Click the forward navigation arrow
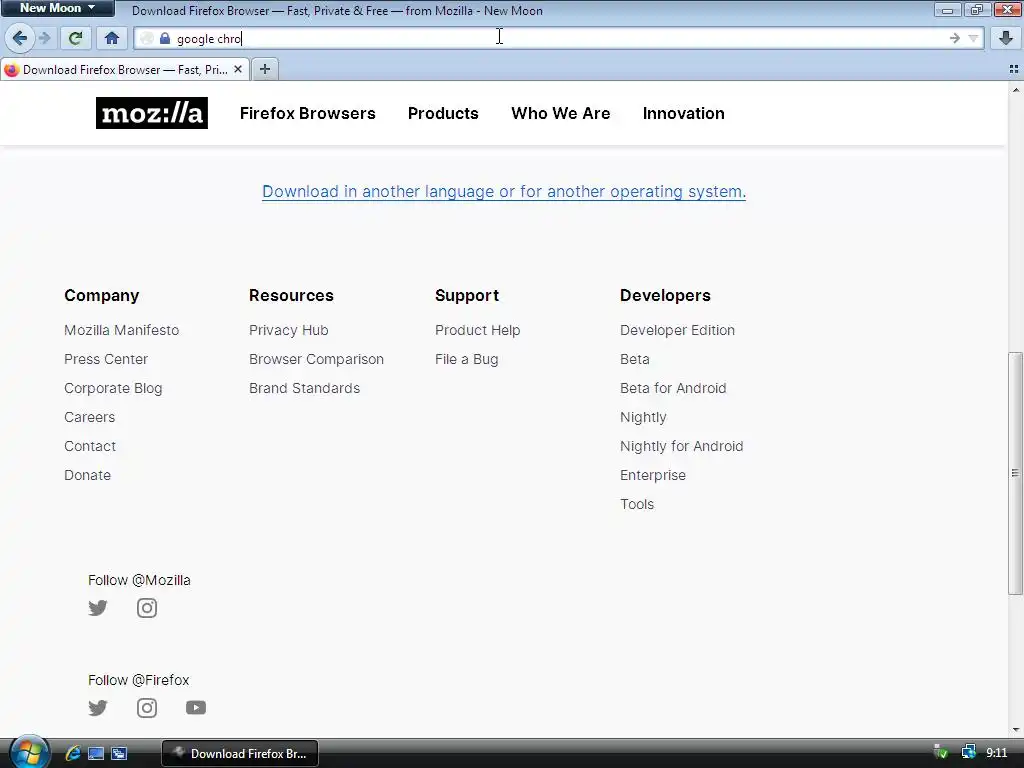Image resolution: width=1024 pixels, height=768 pixels. point(44,38)
